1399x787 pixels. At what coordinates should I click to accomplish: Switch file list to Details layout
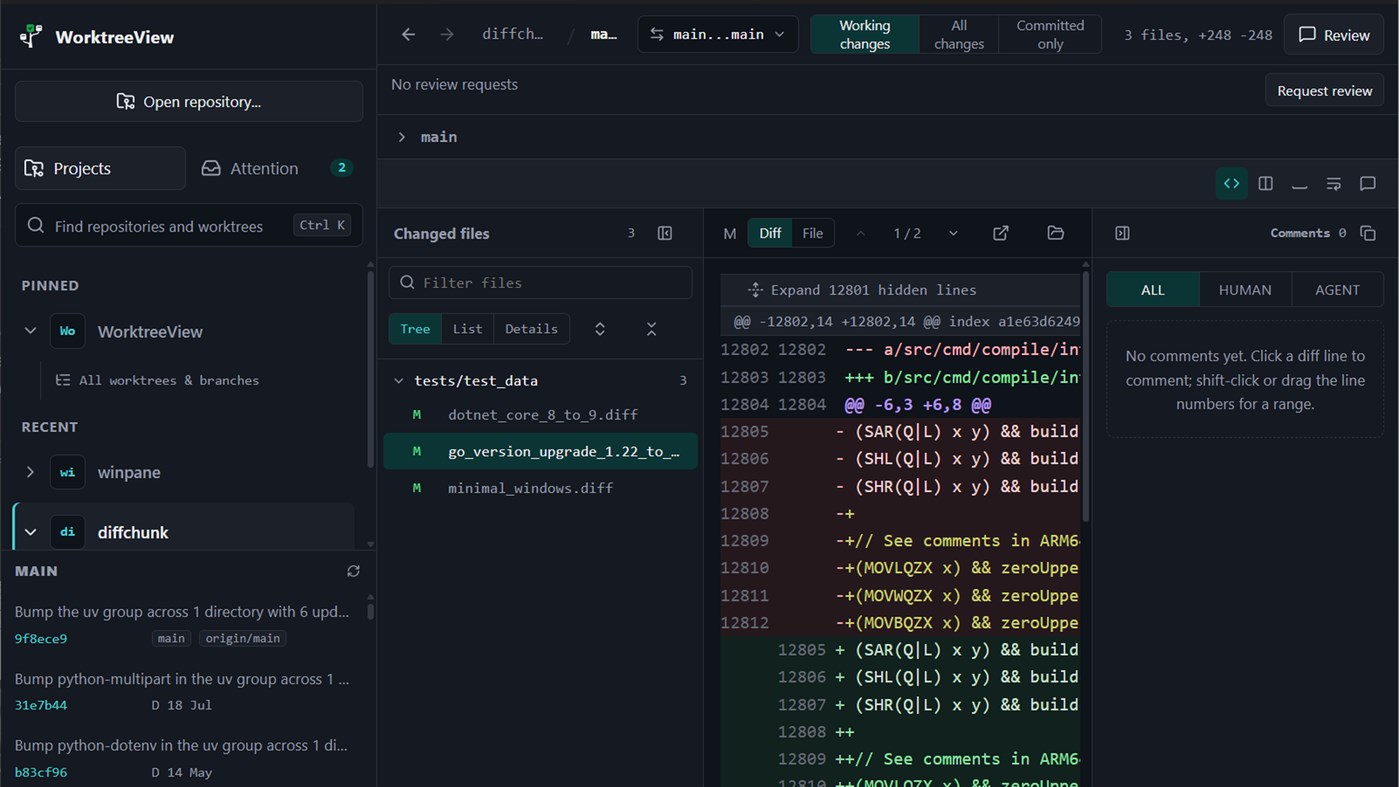point(531,329)
